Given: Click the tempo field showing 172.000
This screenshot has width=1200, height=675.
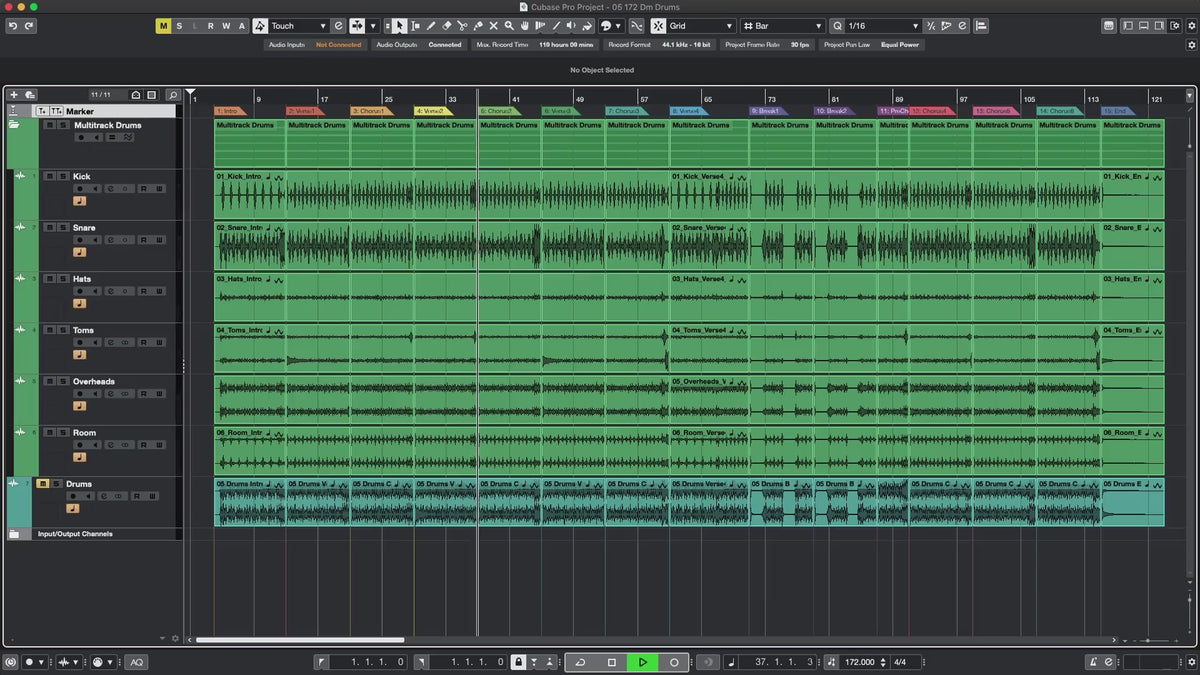Looking at the screenshot, I should click(859, 662).
